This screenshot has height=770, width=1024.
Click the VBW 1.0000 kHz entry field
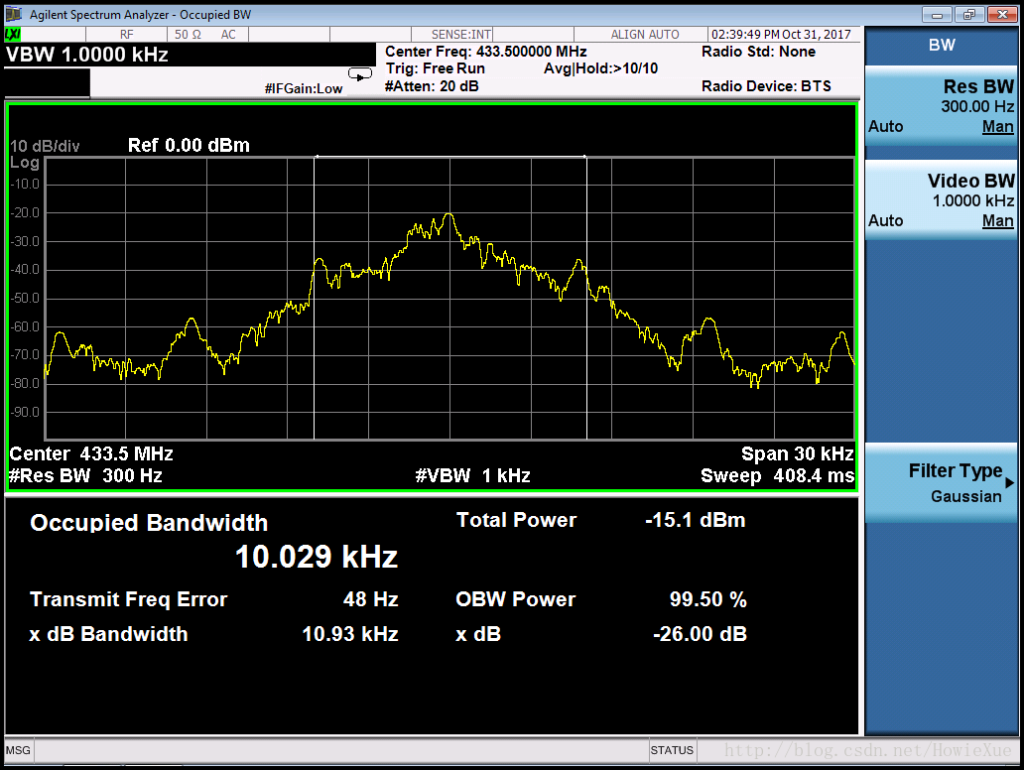tap(189, 54)
